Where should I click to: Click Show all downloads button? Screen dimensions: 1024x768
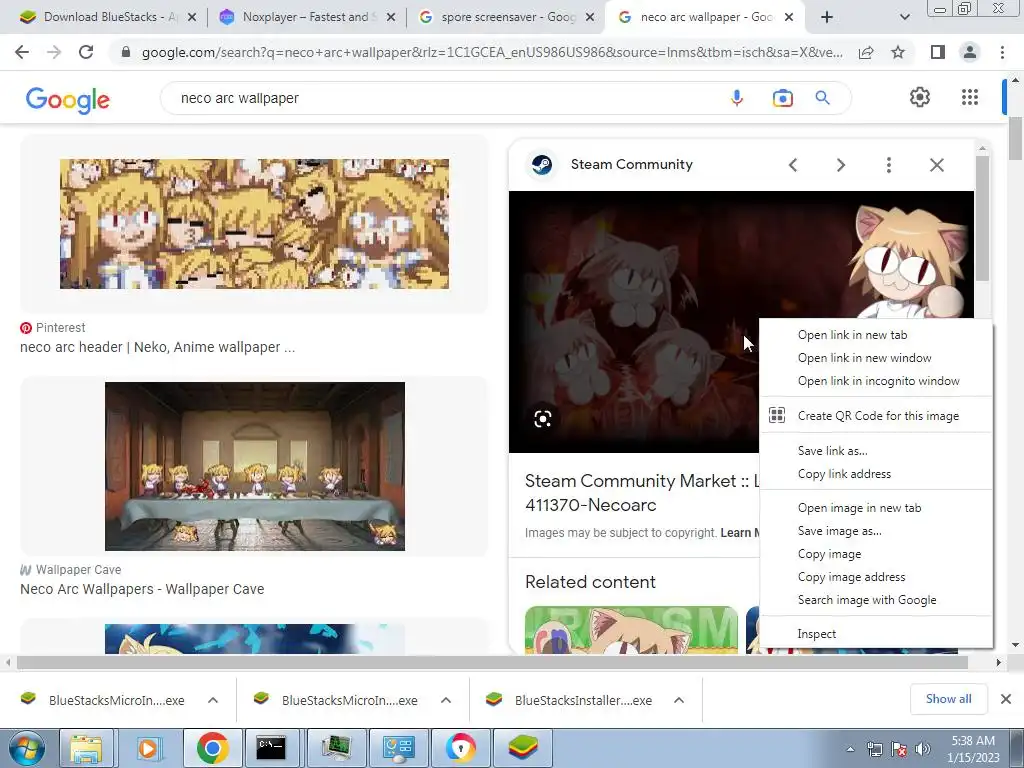(948, 699)
